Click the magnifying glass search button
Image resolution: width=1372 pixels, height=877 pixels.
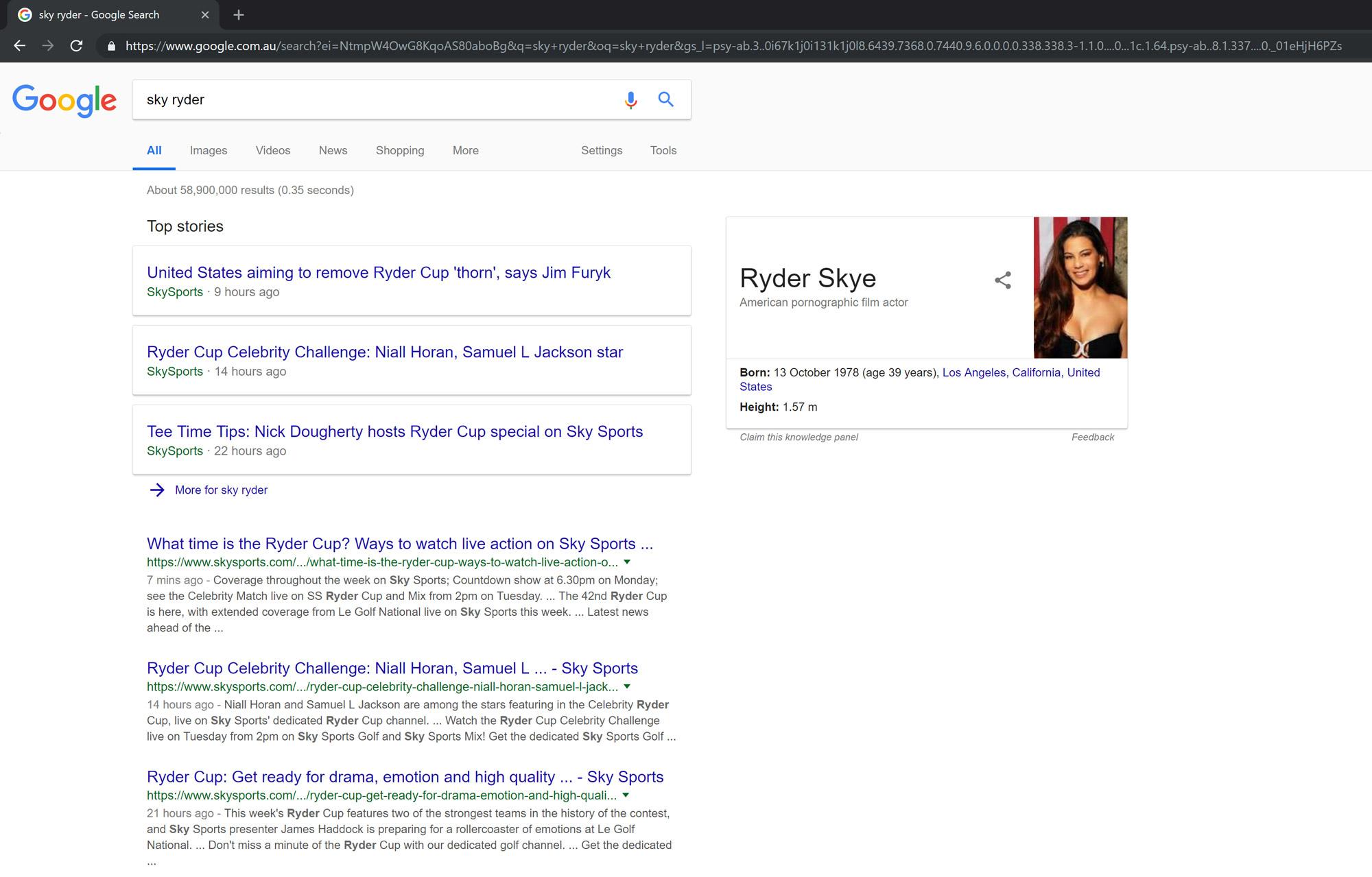point(665,99)
